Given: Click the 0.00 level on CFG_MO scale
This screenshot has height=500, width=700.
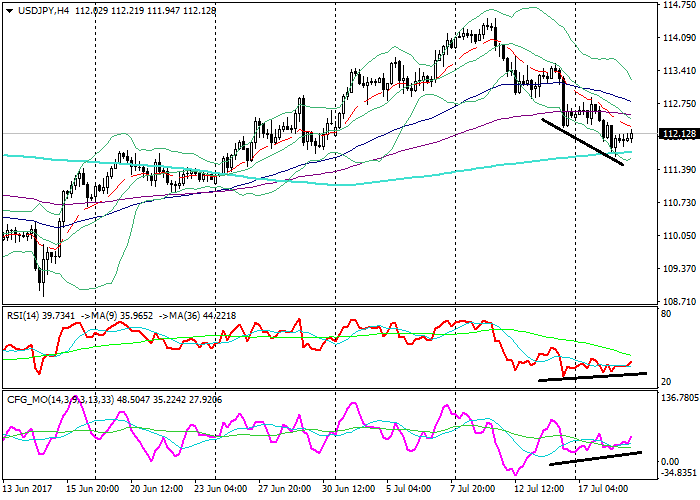Looking at the screenshot, I should [670, 462].
